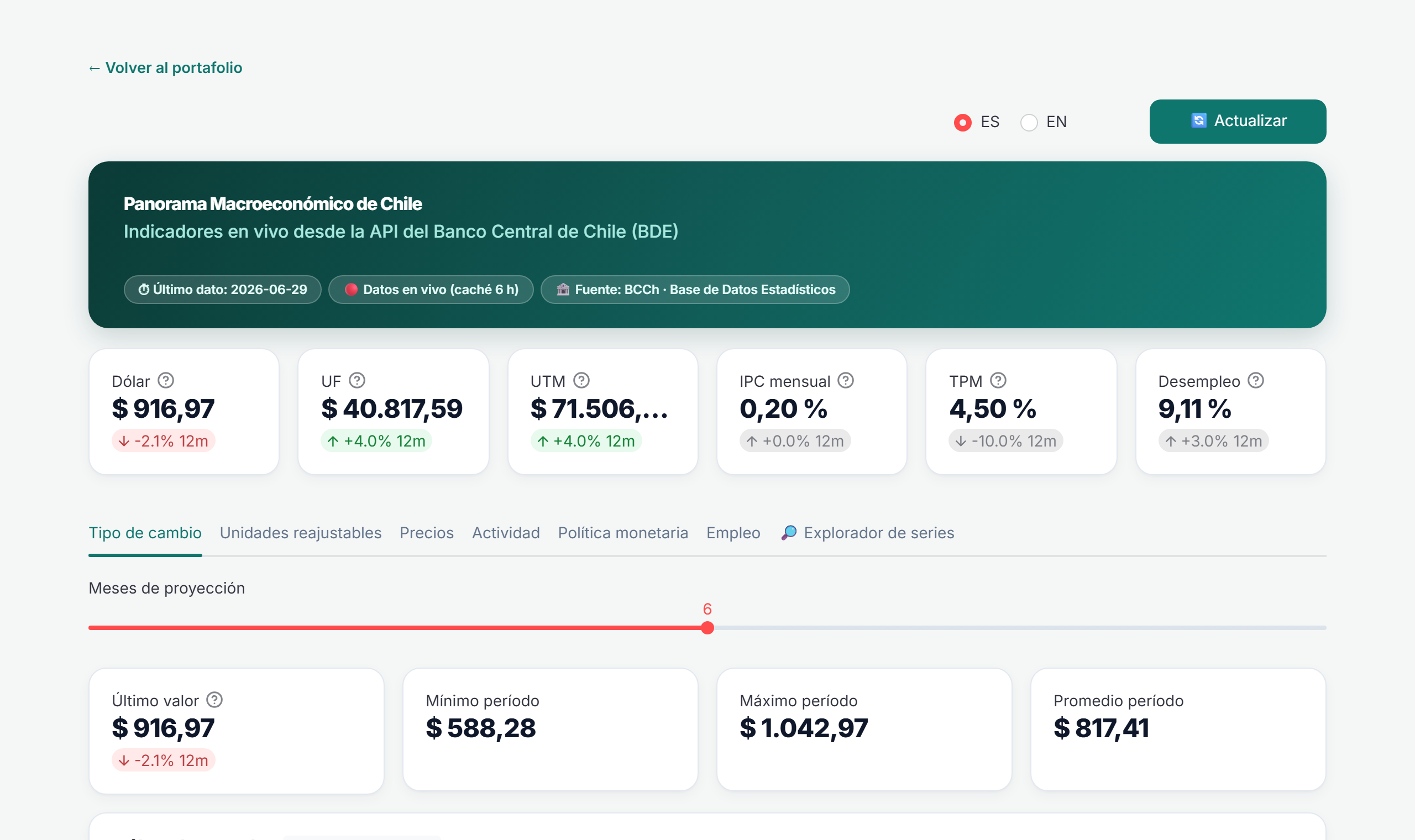Go to the Política monetaria tab
The width and height of the screenshot is (1415, 840).
tap(623, 533)
